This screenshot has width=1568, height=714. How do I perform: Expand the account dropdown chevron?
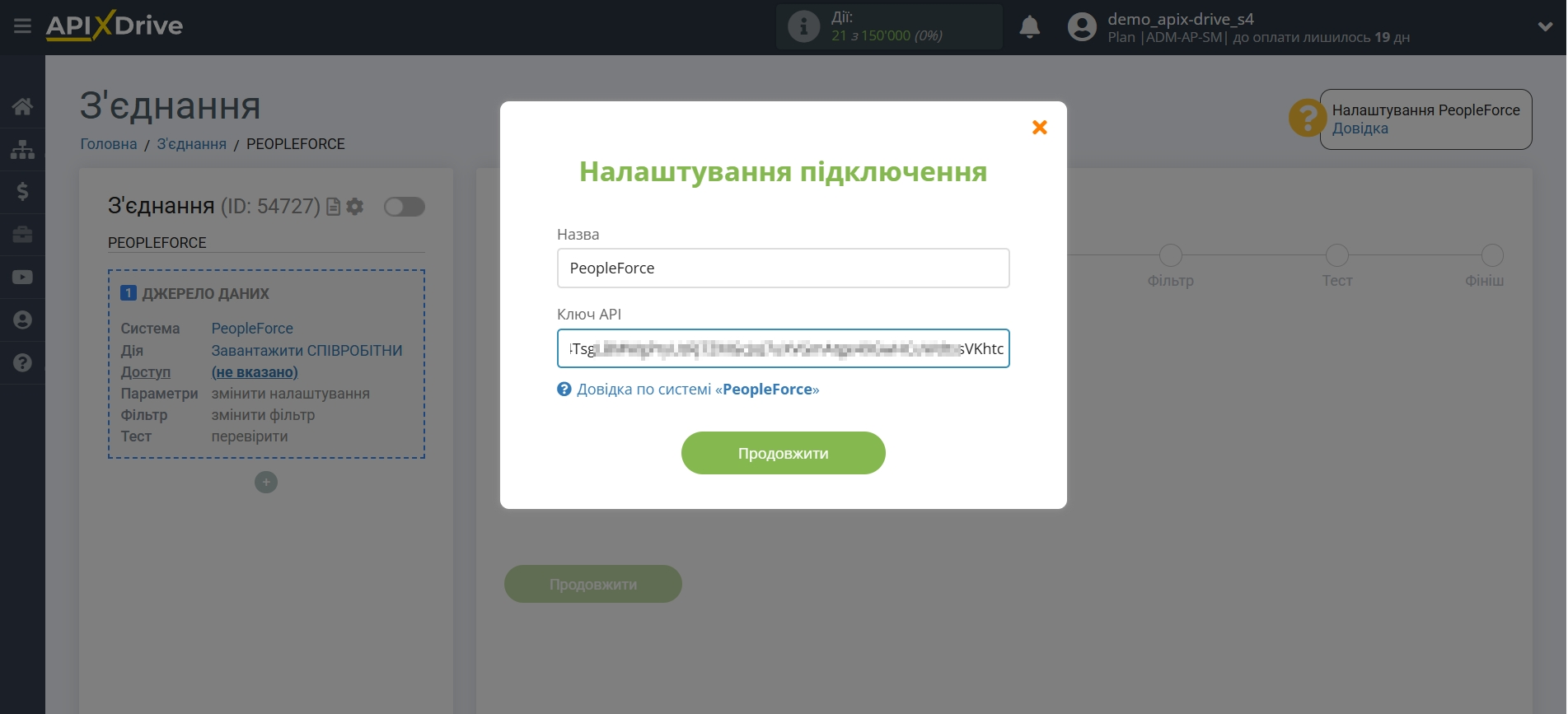(1545, 27)
